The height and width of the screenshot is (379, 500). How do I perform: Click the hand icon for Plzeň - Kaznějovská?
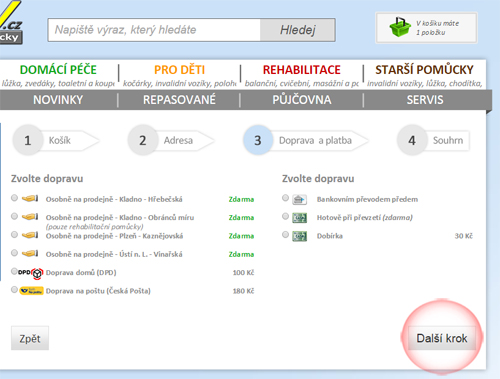(x=30, y=235)
